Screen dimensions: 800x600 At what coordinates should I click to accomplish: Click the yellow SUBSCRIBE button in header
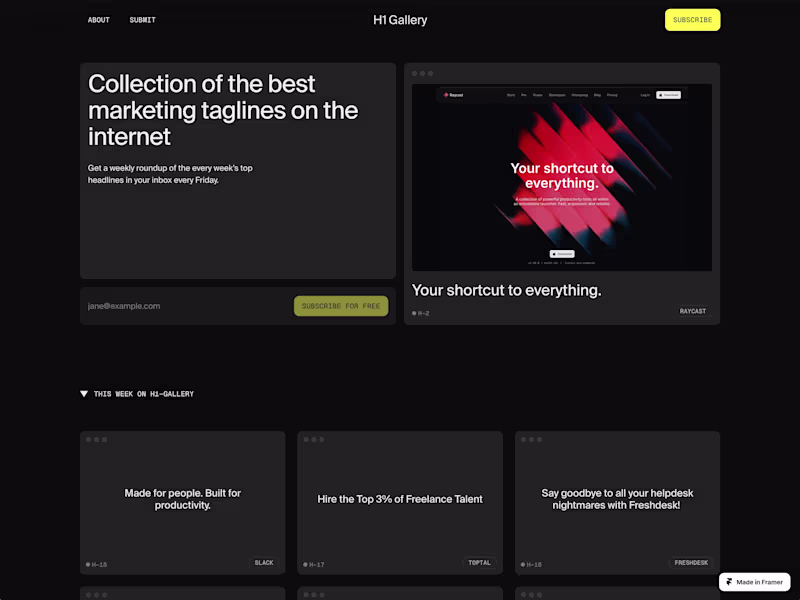tap(692, 20)
